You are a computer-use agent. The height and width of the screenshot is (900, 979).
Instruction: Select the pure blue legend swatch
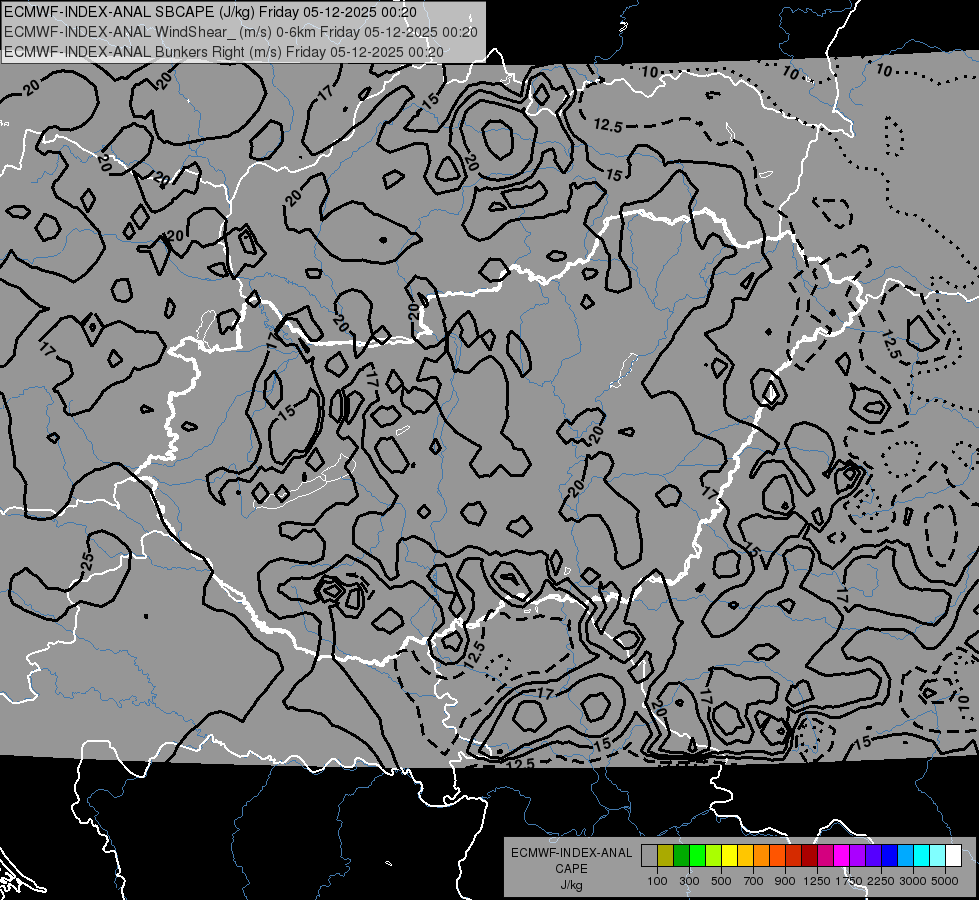coord(890,855)
